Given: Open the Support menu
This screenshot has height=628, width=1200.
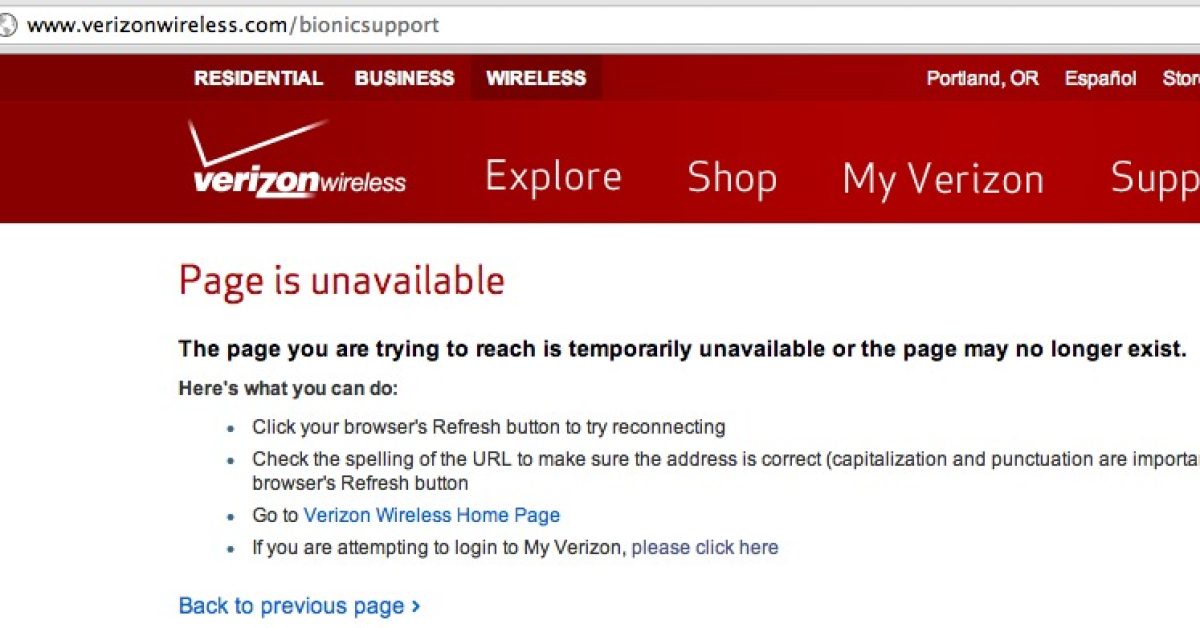Looking at the screenshot, I should pos(1155,179).
